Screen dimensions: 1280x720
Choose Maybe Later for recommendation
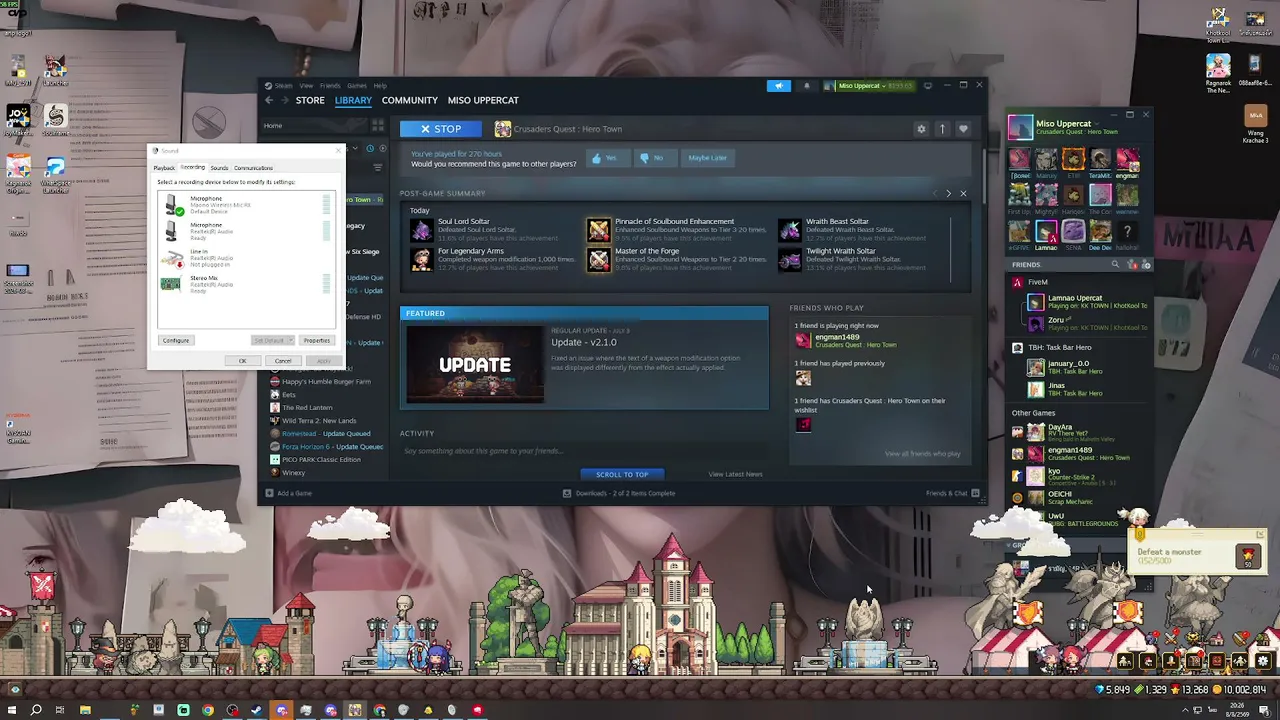click(706, 158)
